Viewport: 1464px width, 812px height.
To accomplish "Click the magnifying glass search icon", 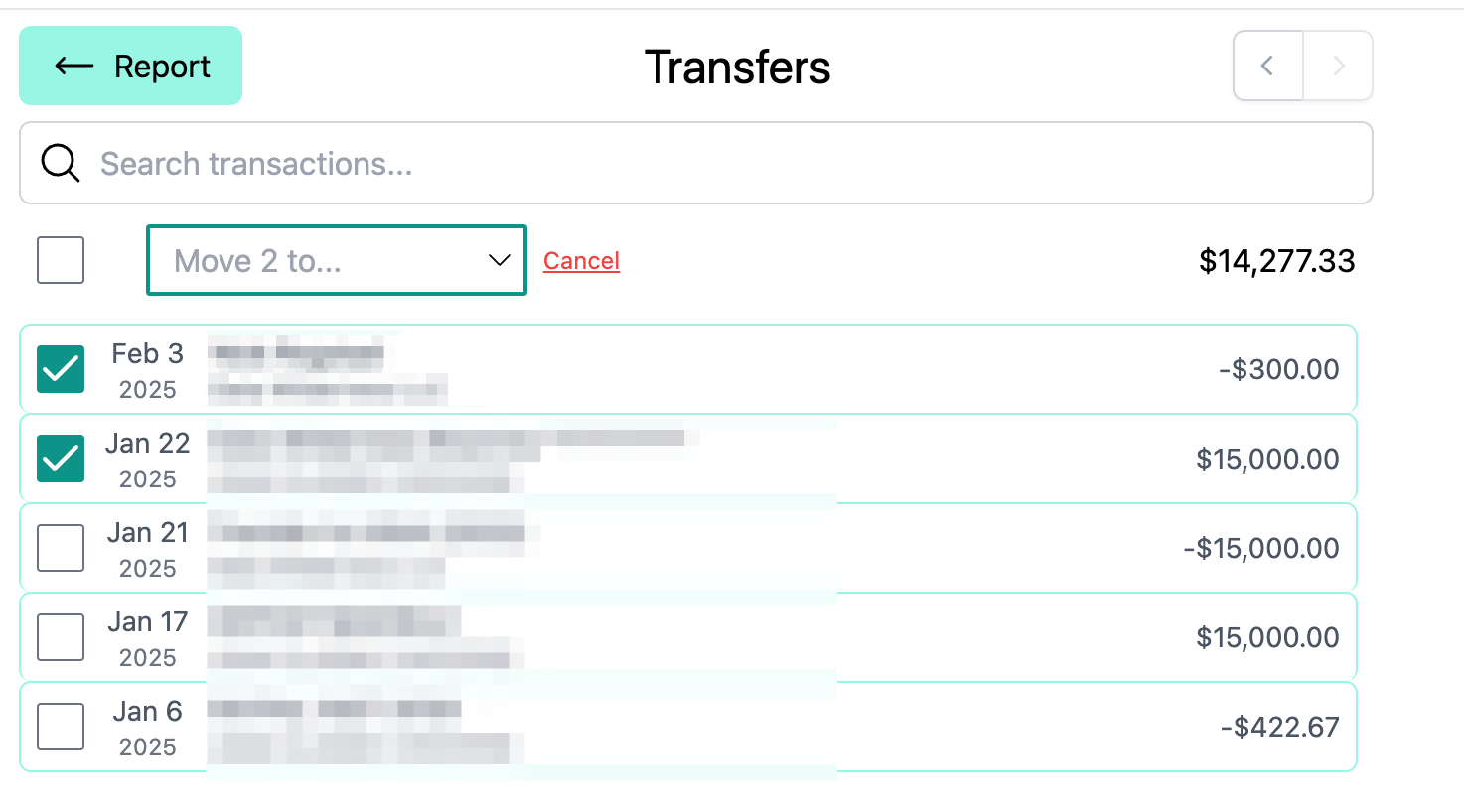I will (x=60, y=163).
